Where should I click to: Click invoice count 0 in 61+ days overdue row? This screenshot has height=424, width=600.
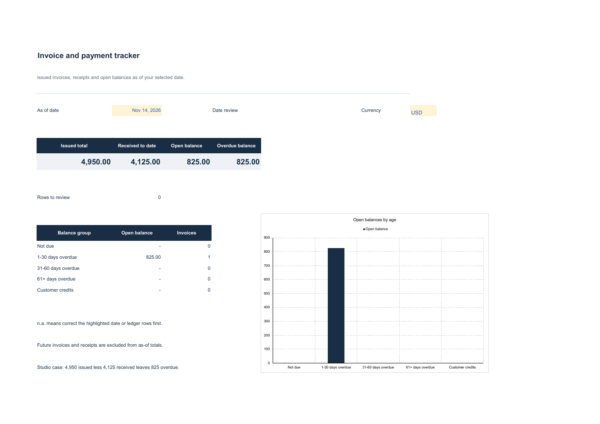click(x=209, y=279)
